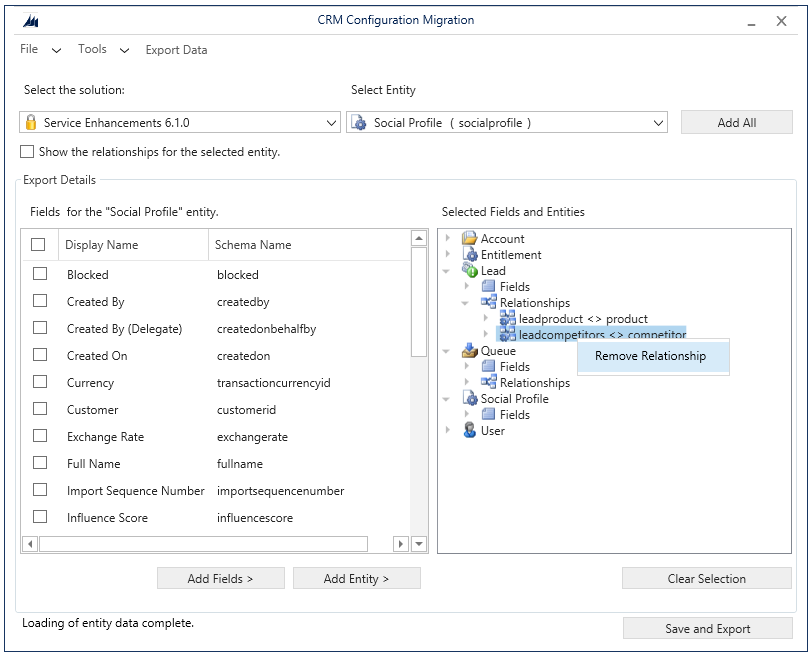Click the Lead entity icon in tree
This screenshot has height=656, width=810.
pos(471,271)
